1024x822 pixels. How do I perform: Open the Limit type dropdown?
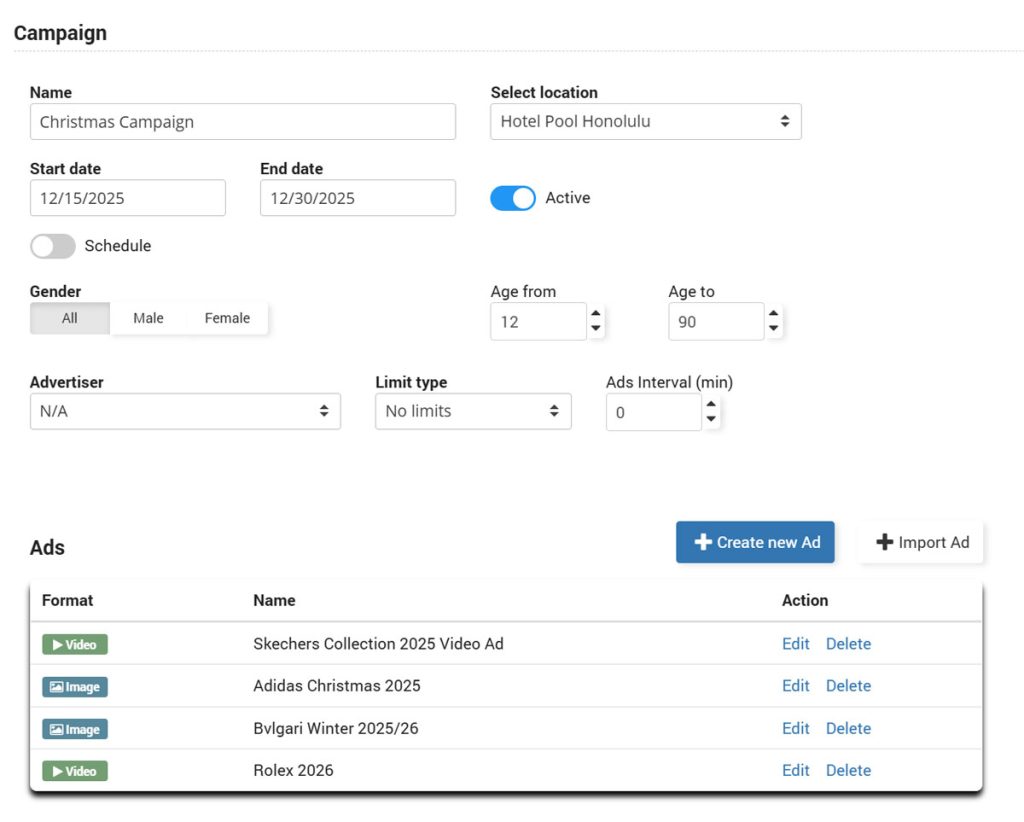click(x=473, y=411)
